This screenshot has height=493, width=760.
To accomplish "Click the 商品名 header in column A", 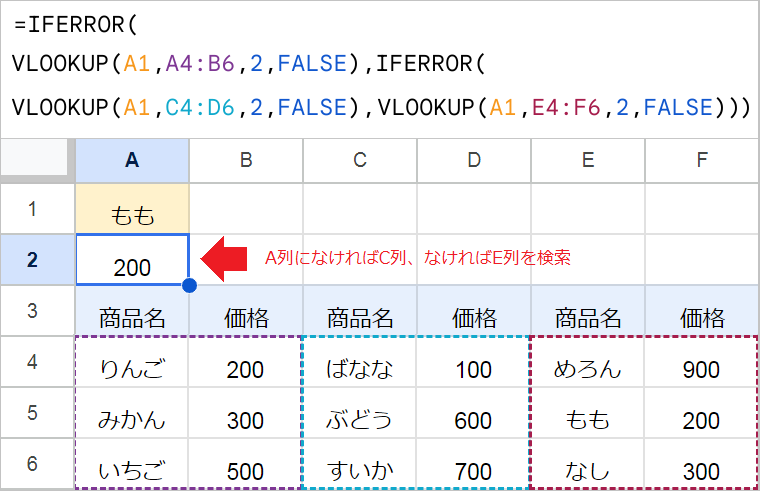I will coord(132,311).
